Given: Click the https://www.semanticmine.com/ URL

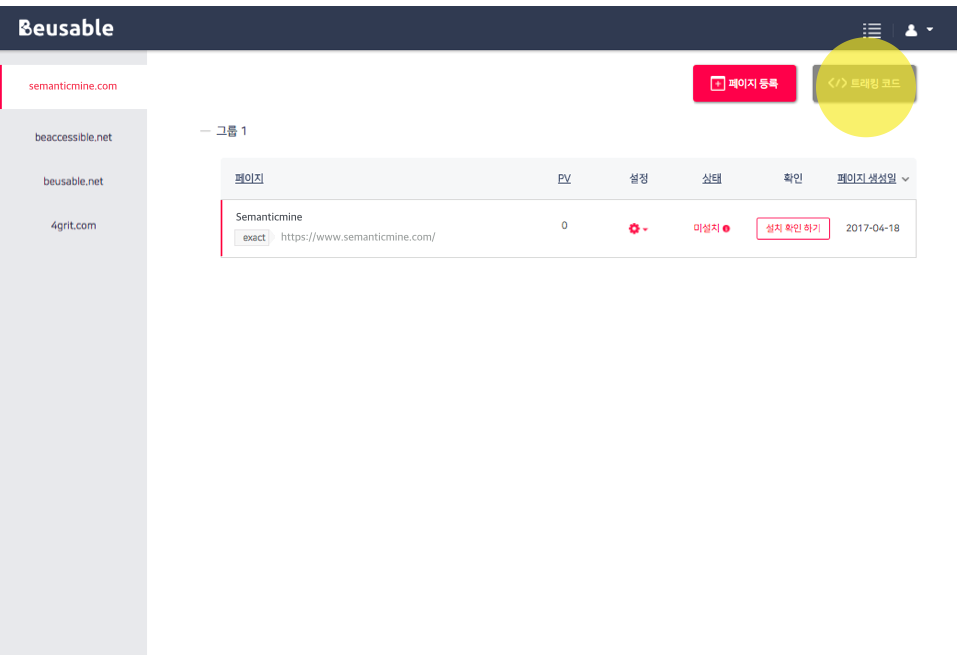Looking at the screenshot, I should [x=358, y=237].
